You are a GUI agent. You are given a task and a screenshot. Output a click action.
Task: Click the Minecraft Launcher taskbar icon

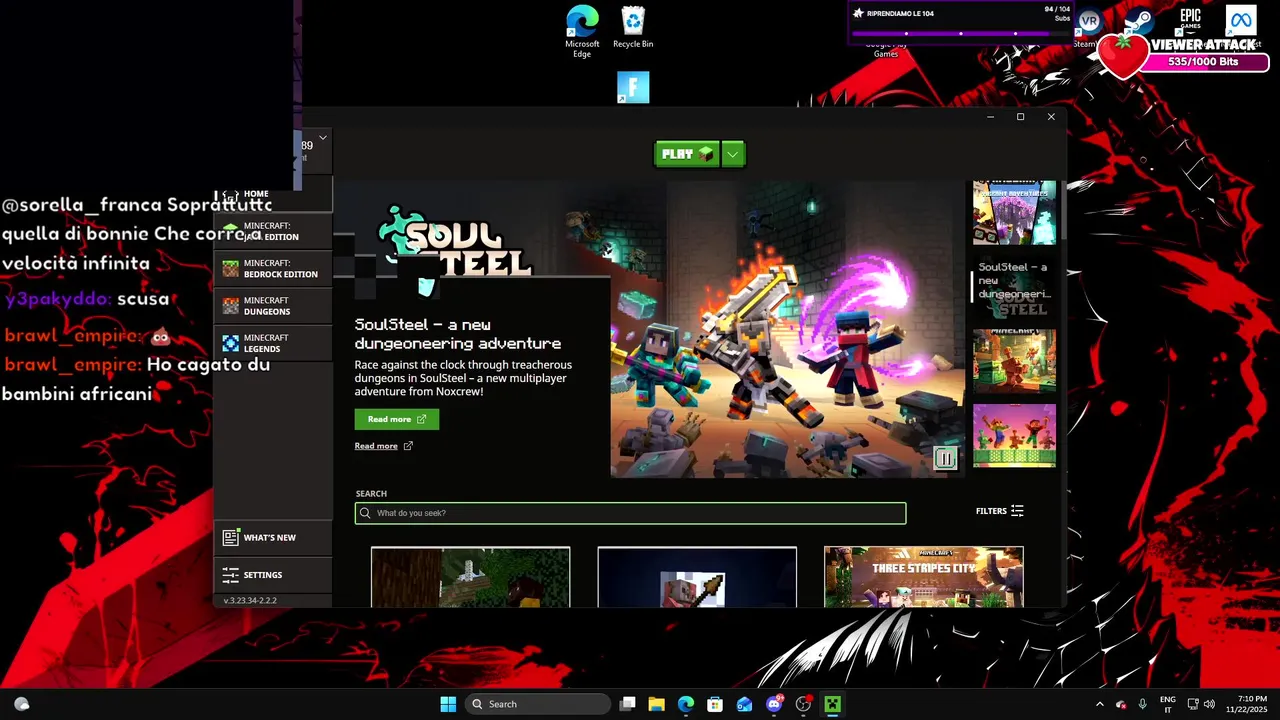(832, 704)
